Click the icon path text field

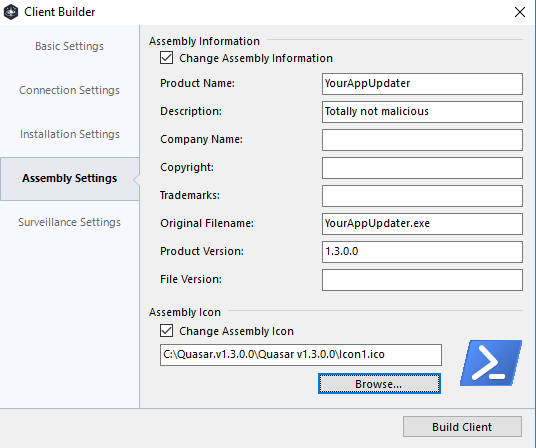click(x=301, y=355)
